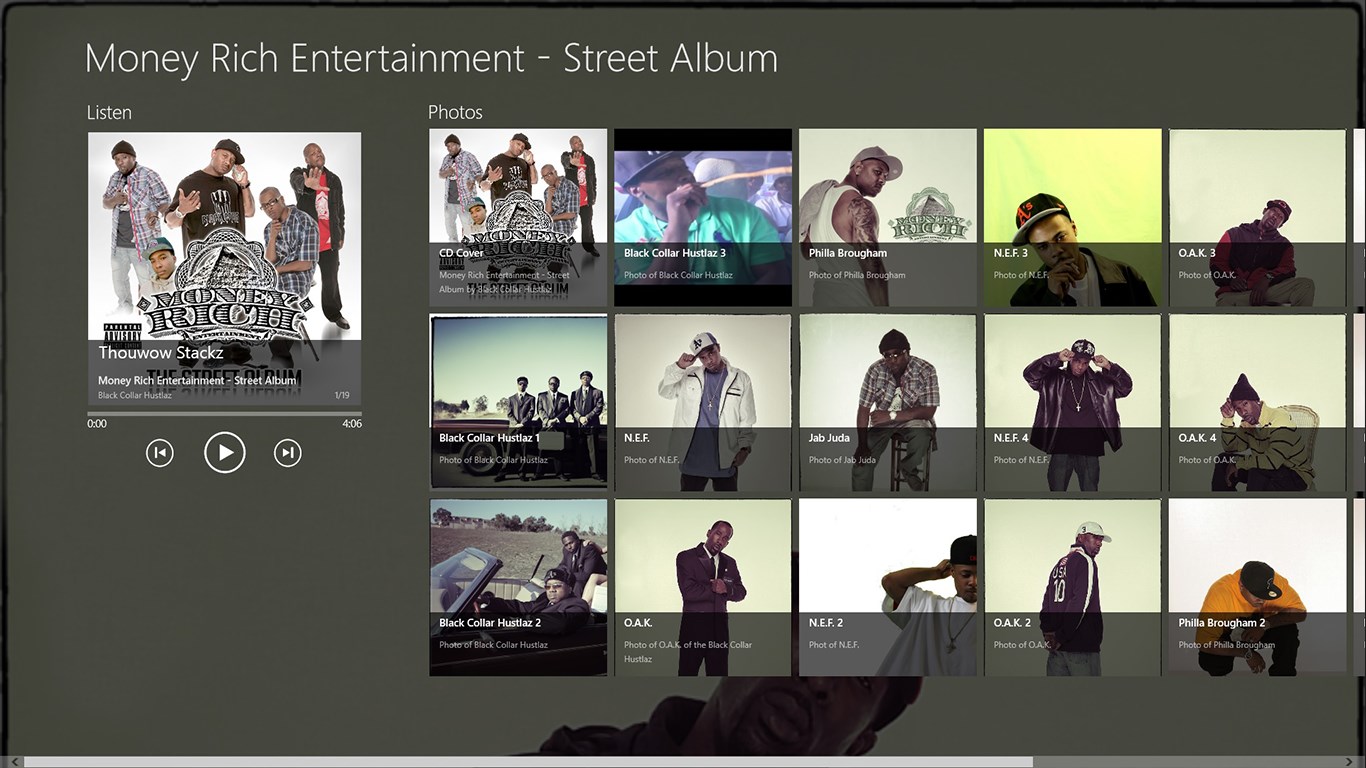The image size is (1366, 768).
Task: Open the N.E.F. 4 photo
Action: pos(1073,402)
